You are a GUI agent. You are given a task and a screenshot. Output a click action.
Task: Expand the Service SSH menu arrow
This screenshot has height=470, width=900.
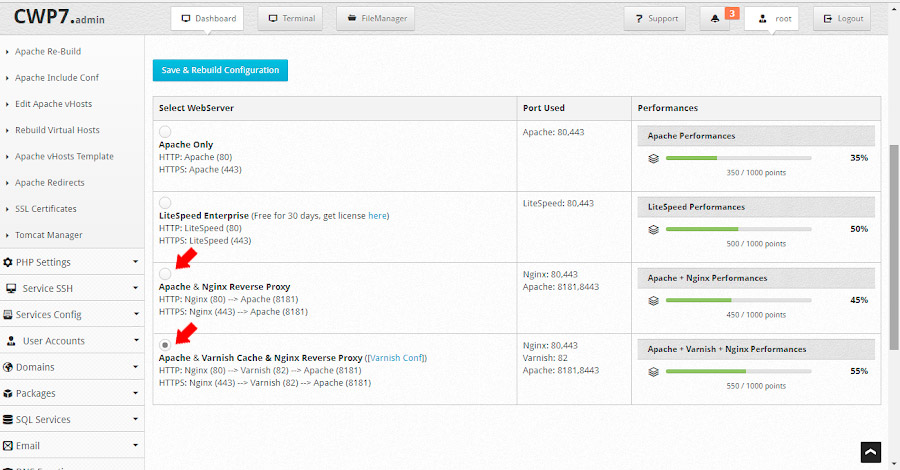click(135, 288)
